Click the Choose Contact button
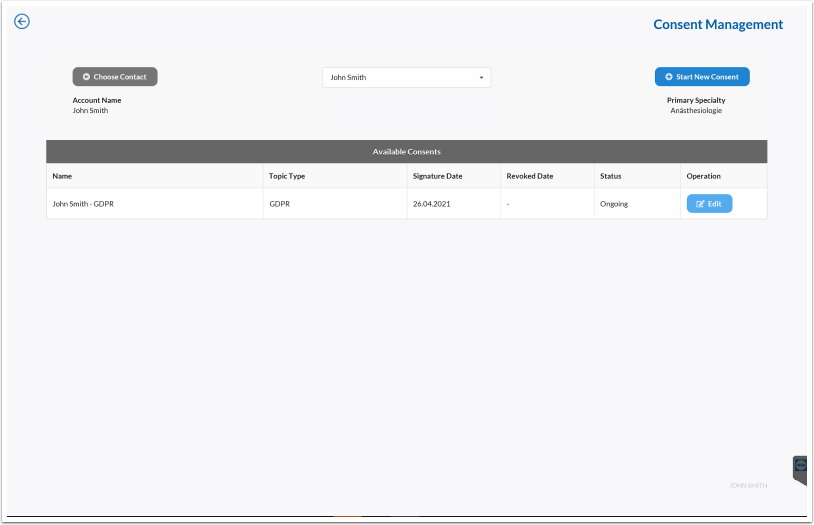Image resolution: width=814 pixels, height=525 pixels. 115,77
